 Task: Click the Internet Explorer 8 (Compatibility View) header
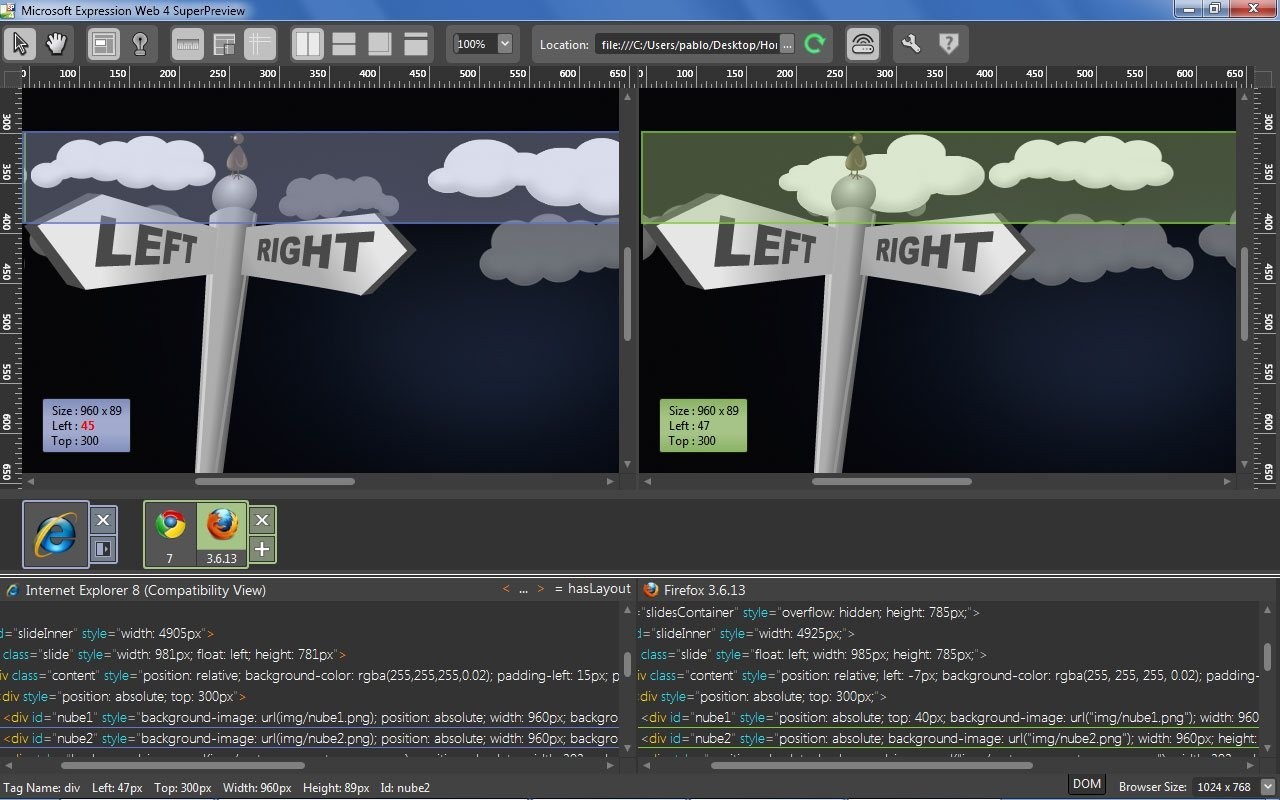pyautogui.click(x=146, y=590)
